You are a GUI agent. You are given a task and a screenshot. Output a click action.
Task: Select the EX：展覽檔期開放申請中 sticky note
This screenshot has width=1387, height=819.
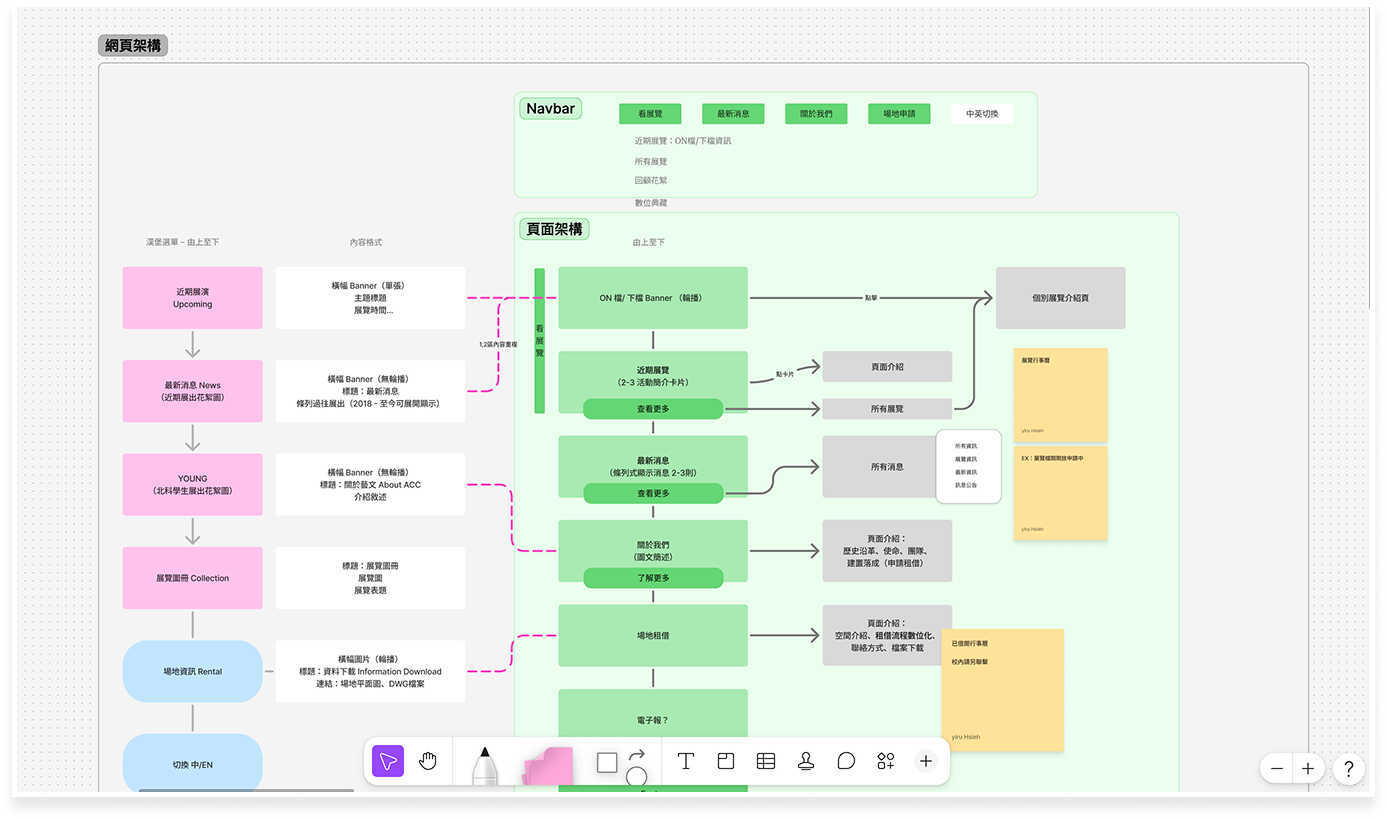point(1061,493)
